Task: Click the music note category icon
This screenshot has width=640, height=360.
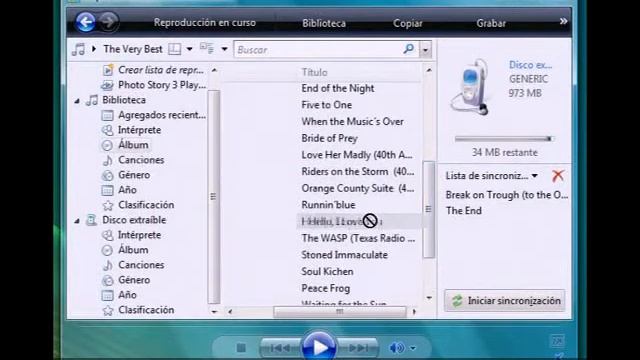Action: (78, 49)
